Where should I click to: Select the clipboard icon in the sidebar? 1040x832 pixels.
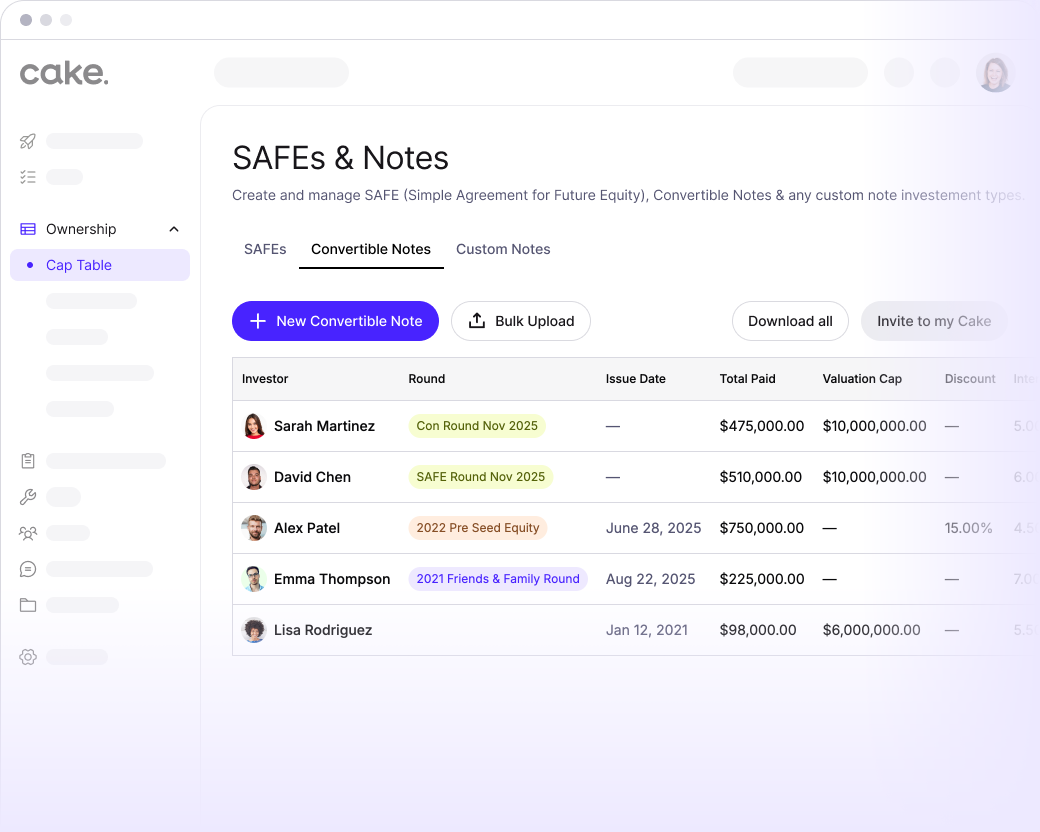pos(27,461)
